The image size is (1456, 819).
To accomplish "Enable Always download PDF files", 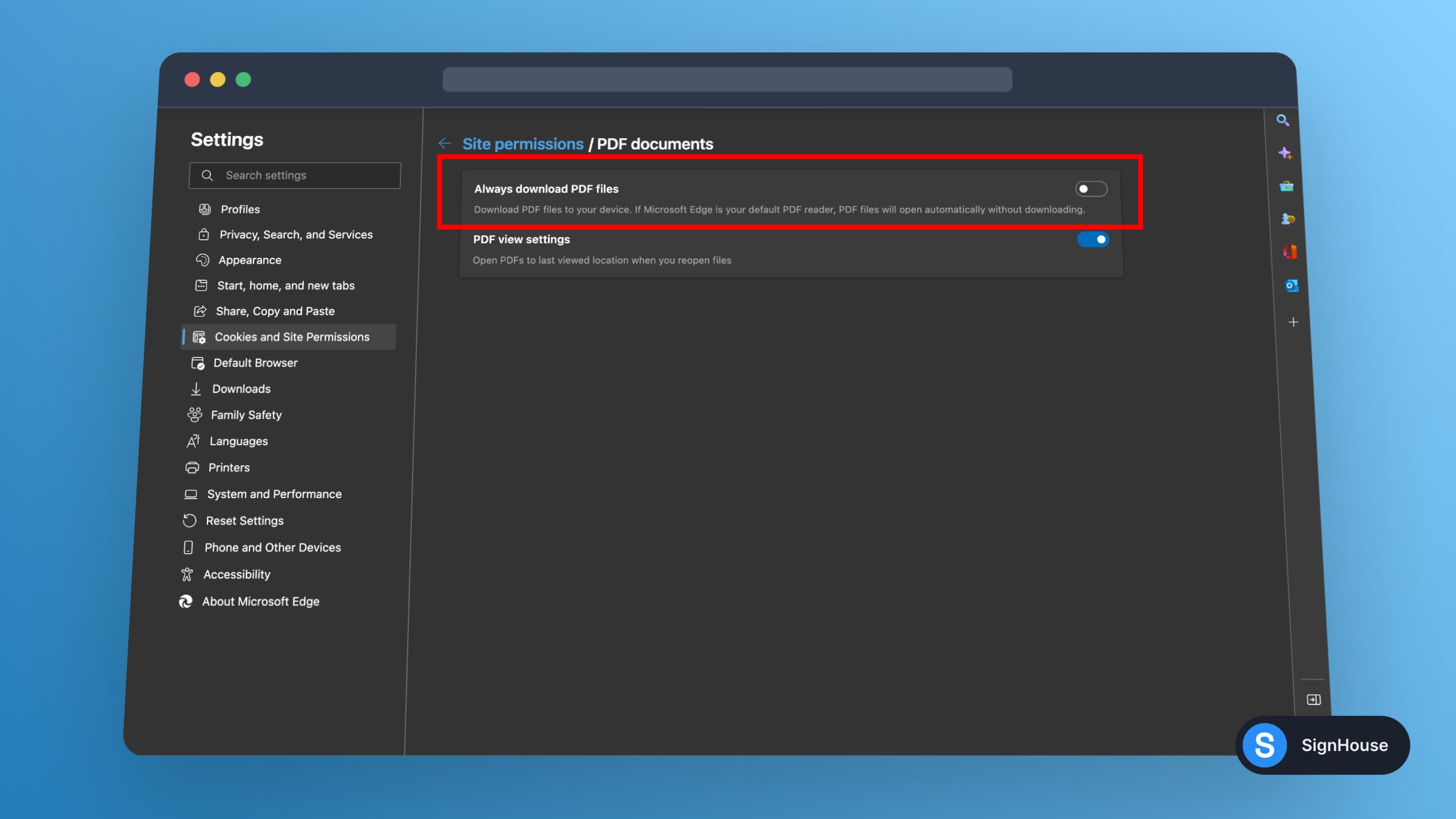I will [x=1090, y=189].
